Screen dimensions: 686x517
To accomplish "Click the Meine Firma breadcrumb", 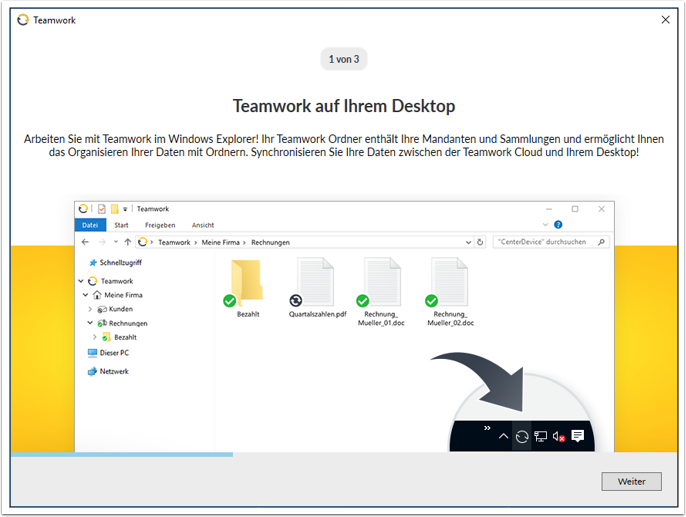I will 220,242.
